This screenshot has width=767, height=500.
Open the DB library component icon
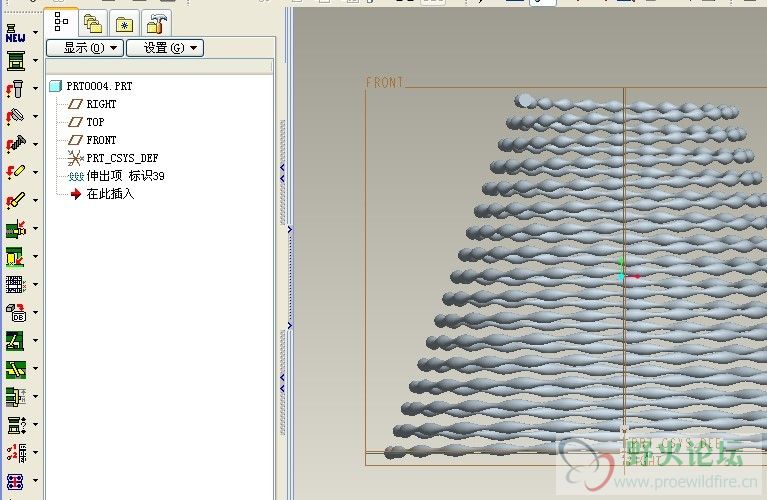(15, 312)
